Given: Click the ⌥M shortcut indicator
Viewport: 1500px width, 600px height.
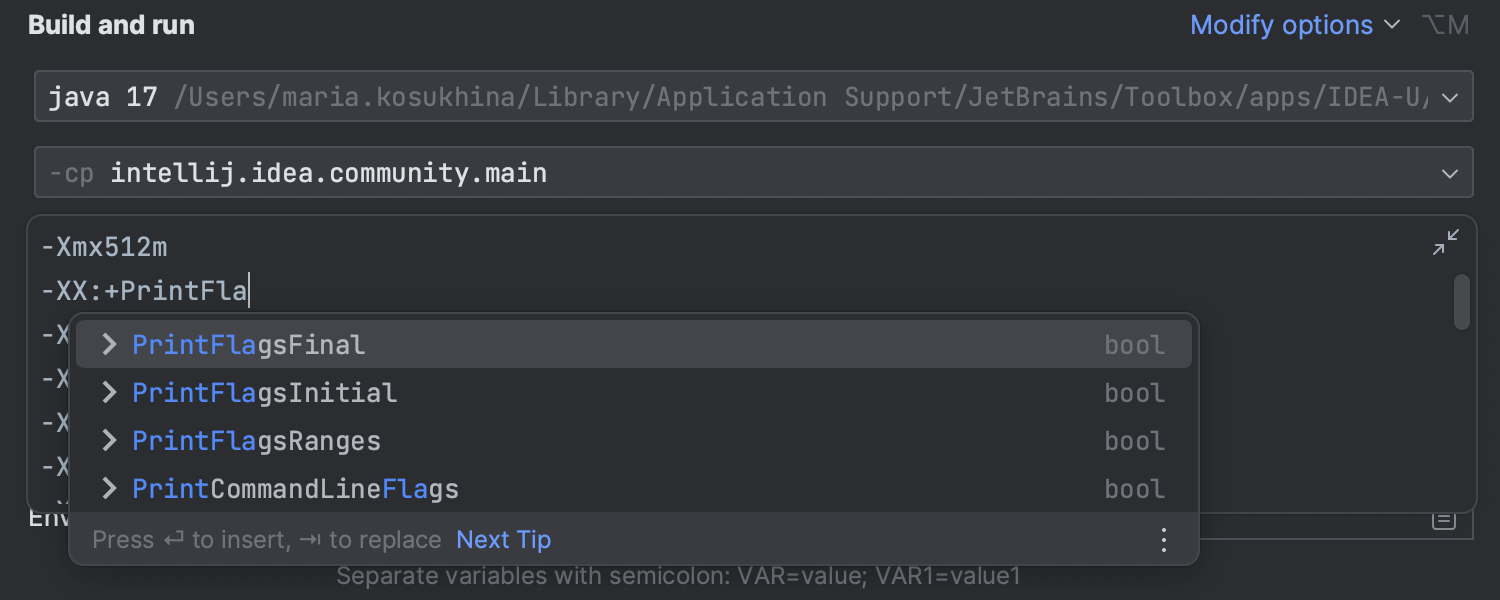Looking at the screenshot, I should pyautogui.click(x=1445, y=24).
